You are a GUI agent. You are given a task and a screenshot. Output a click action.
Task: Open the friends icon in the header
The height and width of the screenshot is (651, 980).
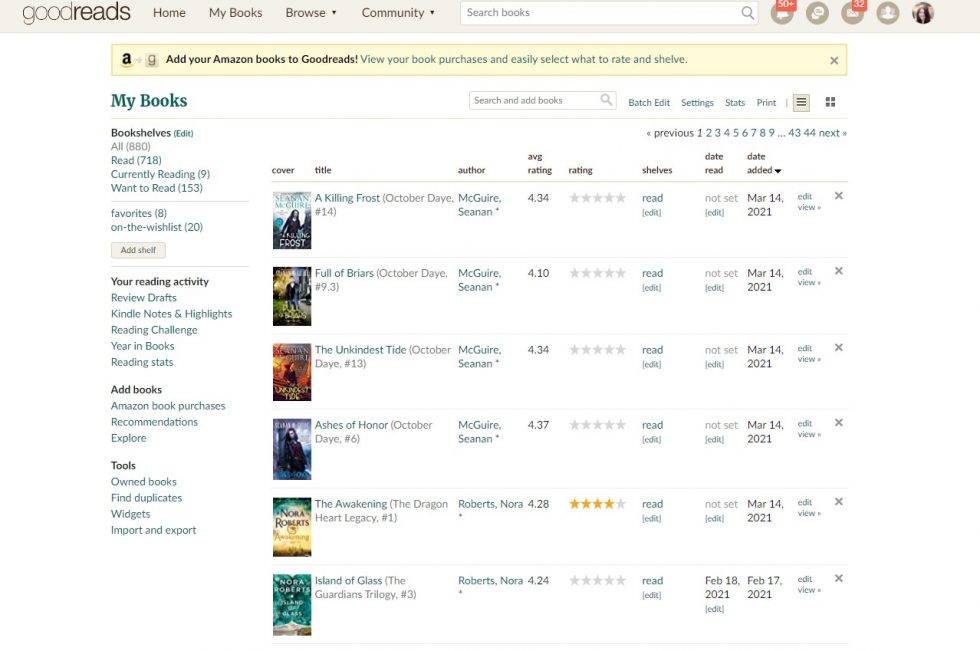[x=888, y=13]
